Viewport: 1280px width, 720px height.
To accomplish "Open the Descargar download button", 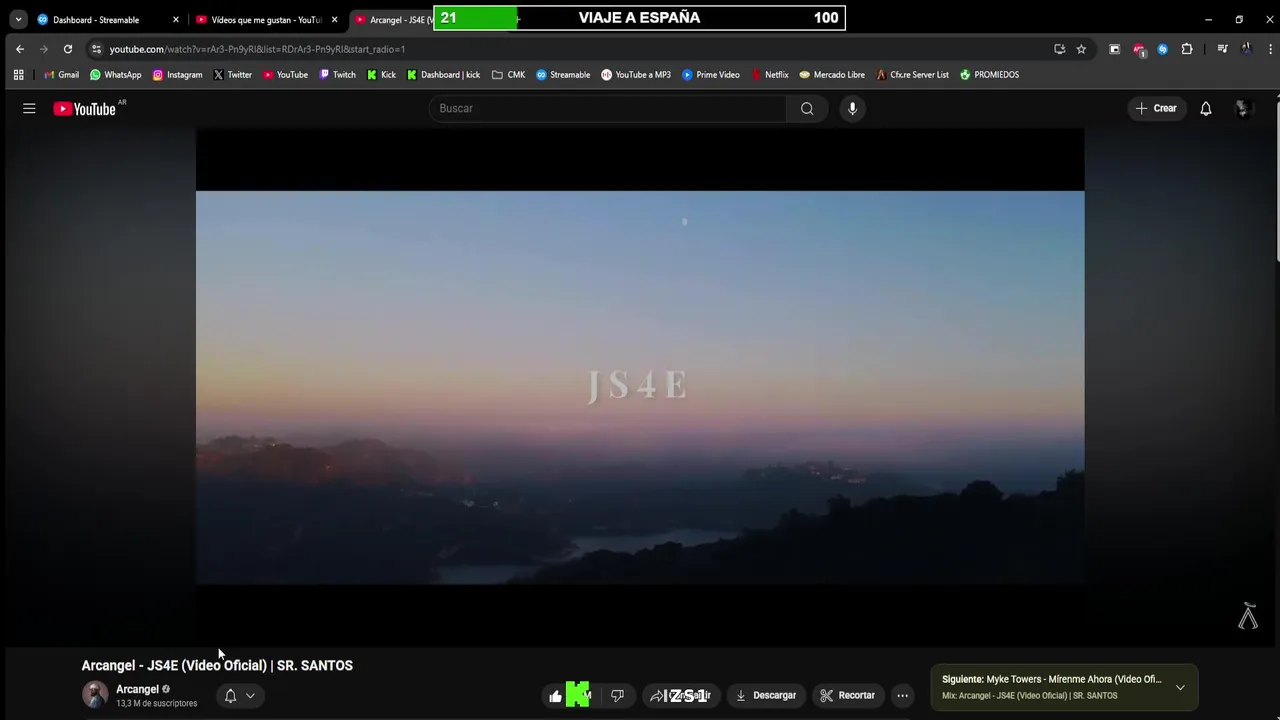I will coord(766,696).
